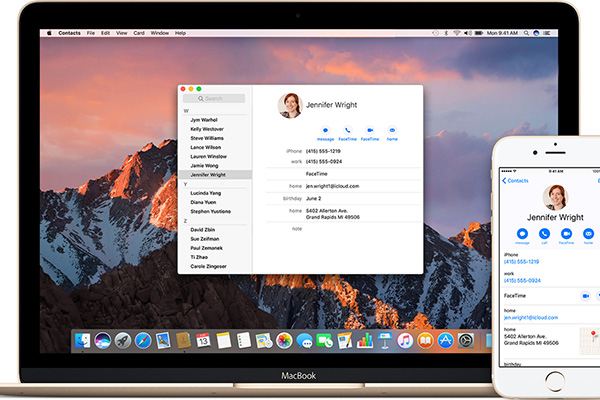The image size is (600, 400).
Task: Open the Window menu
Action: (160, 33)
